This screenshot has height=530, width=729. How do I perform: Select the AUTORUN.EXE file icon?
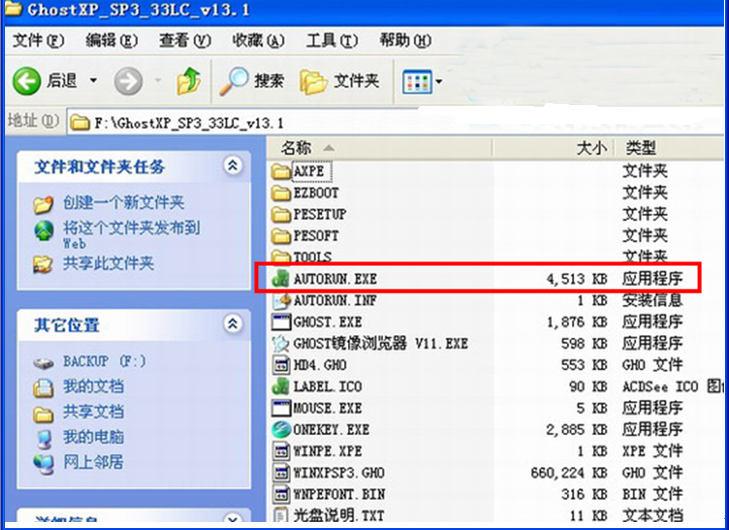(280, 278)
